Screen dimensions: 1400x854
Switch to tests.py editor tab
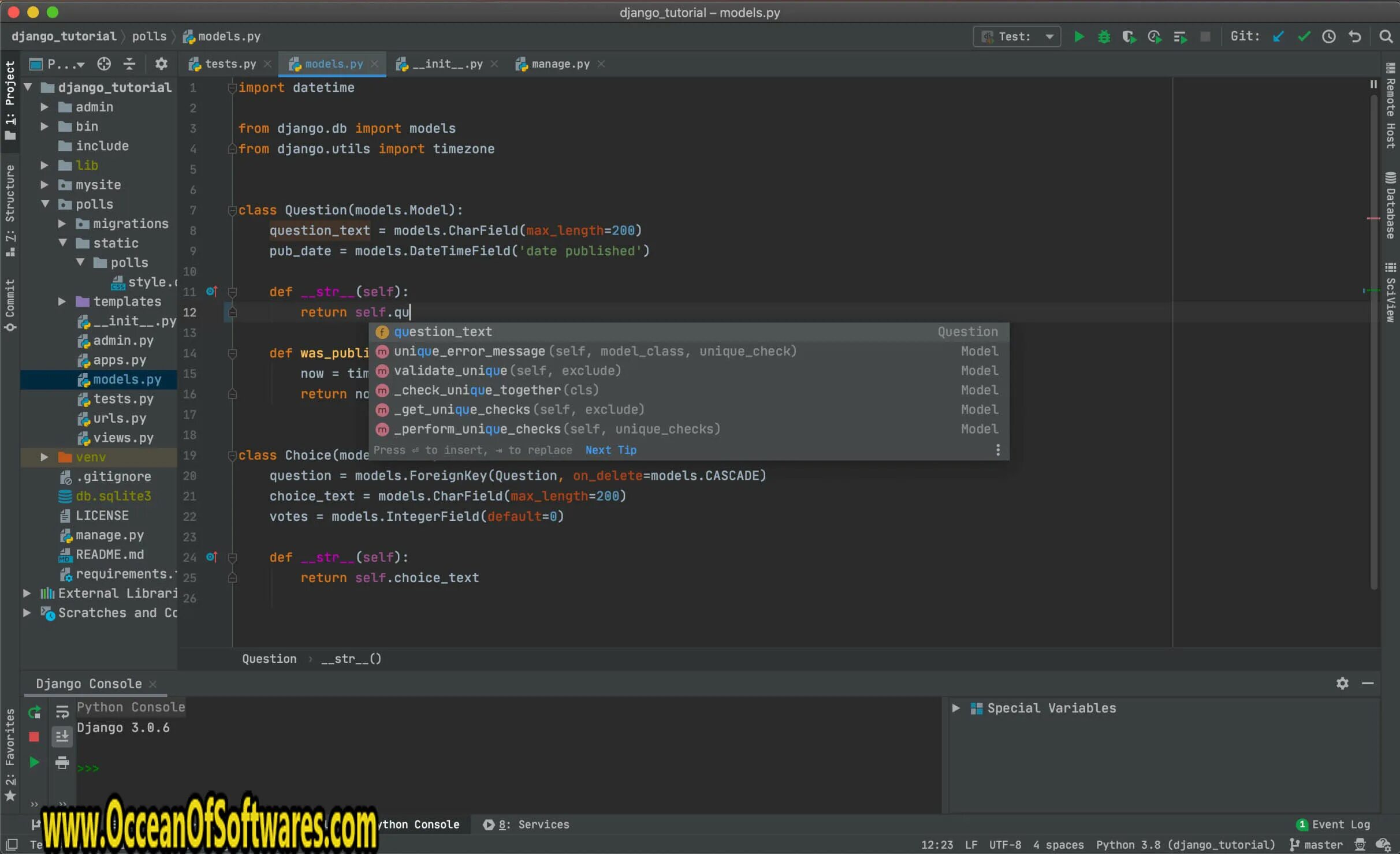click(230, 64)
